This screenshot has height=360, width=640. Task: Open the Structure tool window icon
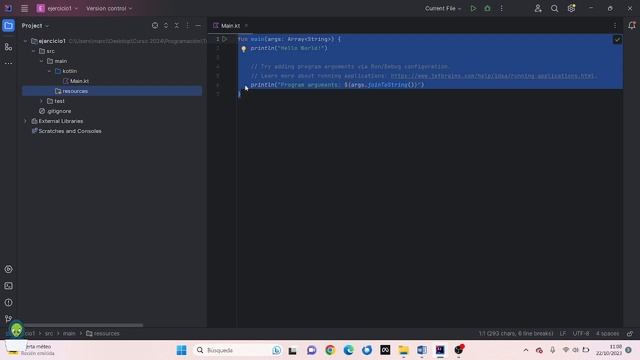[x=8, y=47]
